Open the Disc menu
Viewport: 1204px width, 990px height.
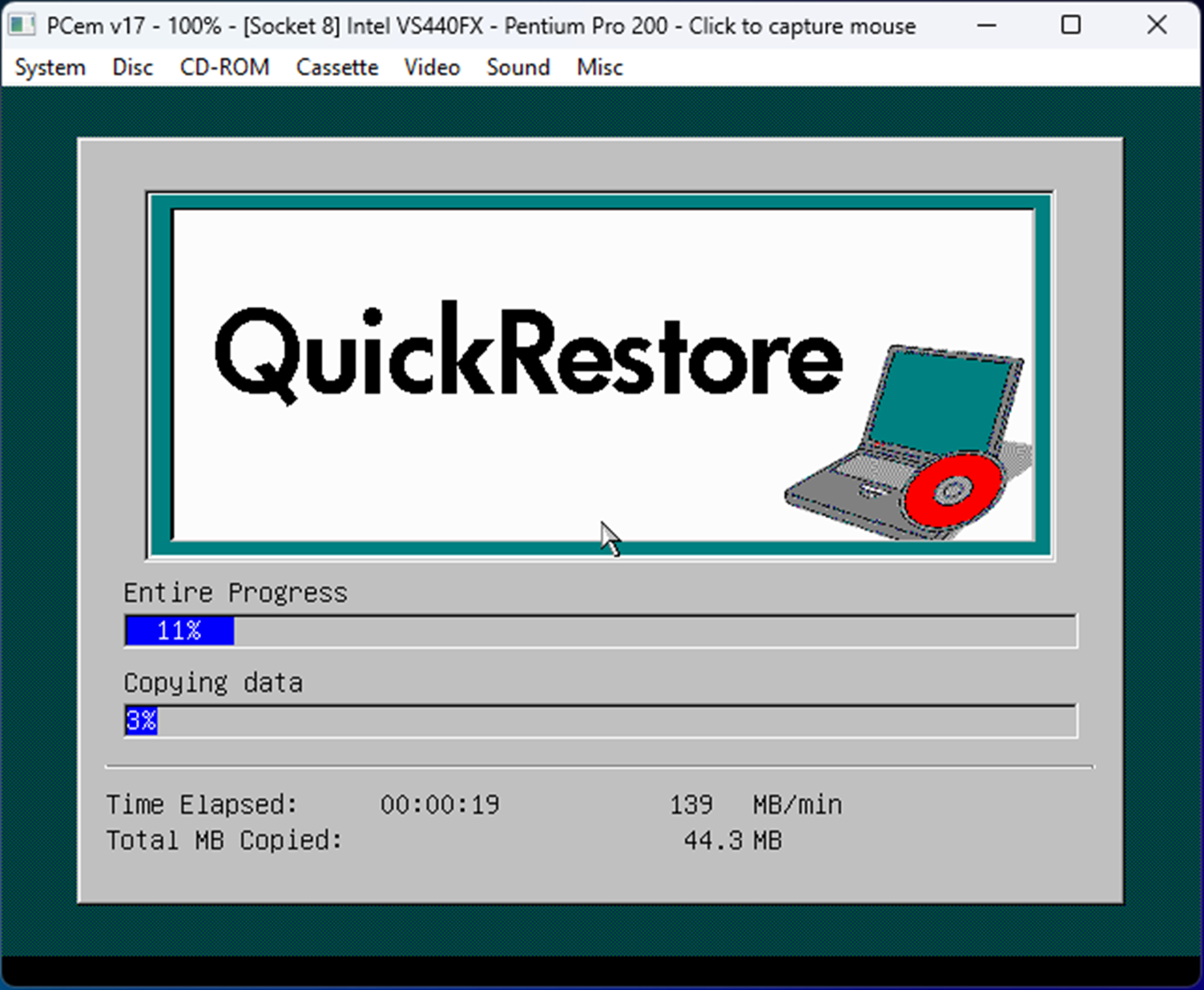pyautogui.click(x=132, y=67)
